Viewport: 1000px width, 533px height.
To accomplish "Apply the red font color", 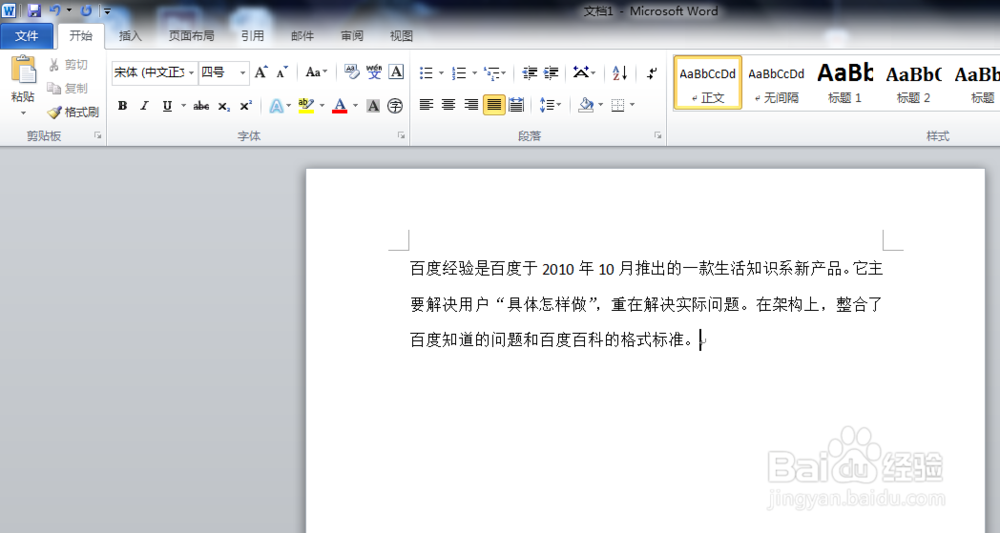I will point(340,106).
